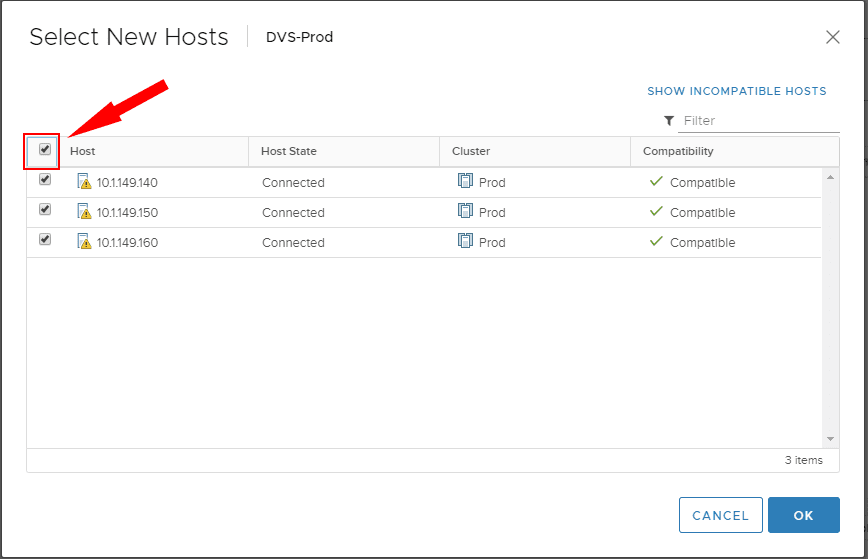The image size is (868, 559).
Task: Select host name 10.1.149.160
Action: pos(127,242)
